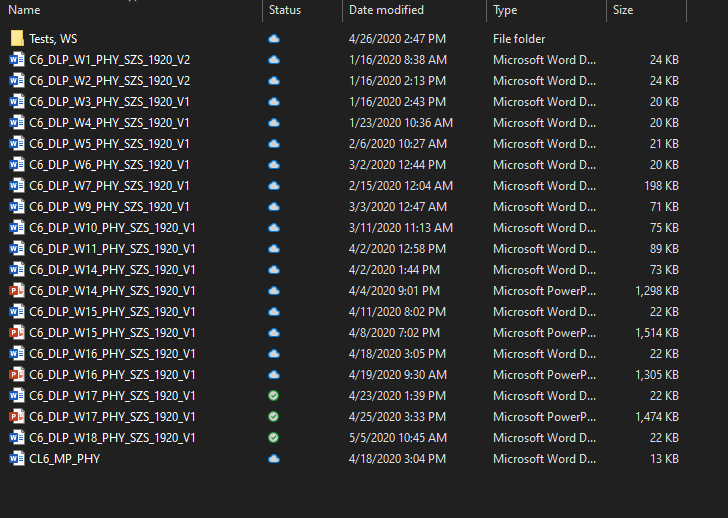Viewport: 728px width, 518px height.
Task: Click the cloud status icon of the W15 Word document
Action: coord(274,311)
